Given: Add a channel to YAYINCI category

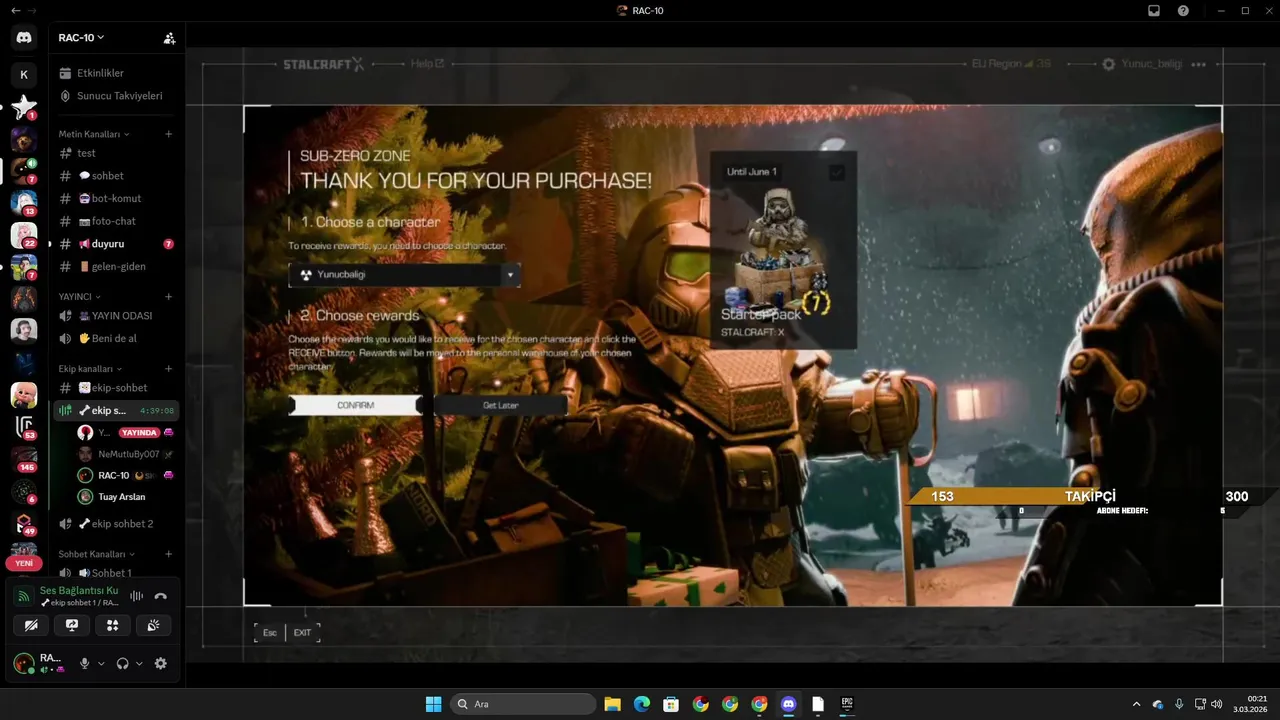Looking at the screenshot, I should point(169,297).
